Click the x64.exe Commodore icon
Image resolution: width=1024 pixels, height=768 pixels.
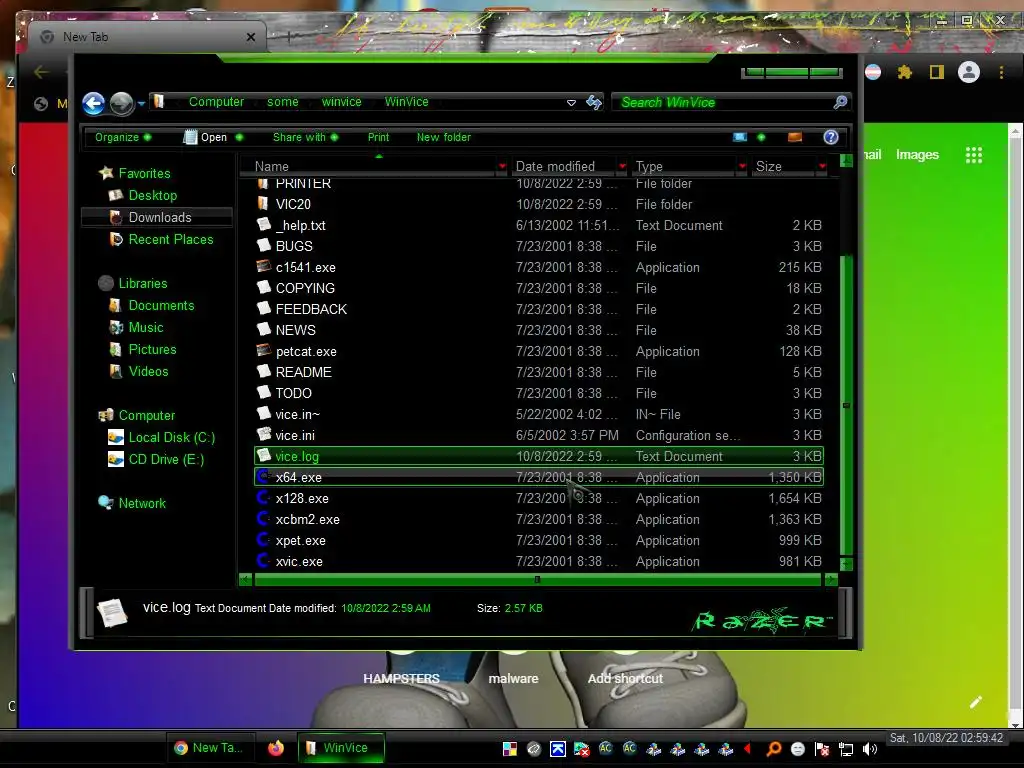coord(264,477)
